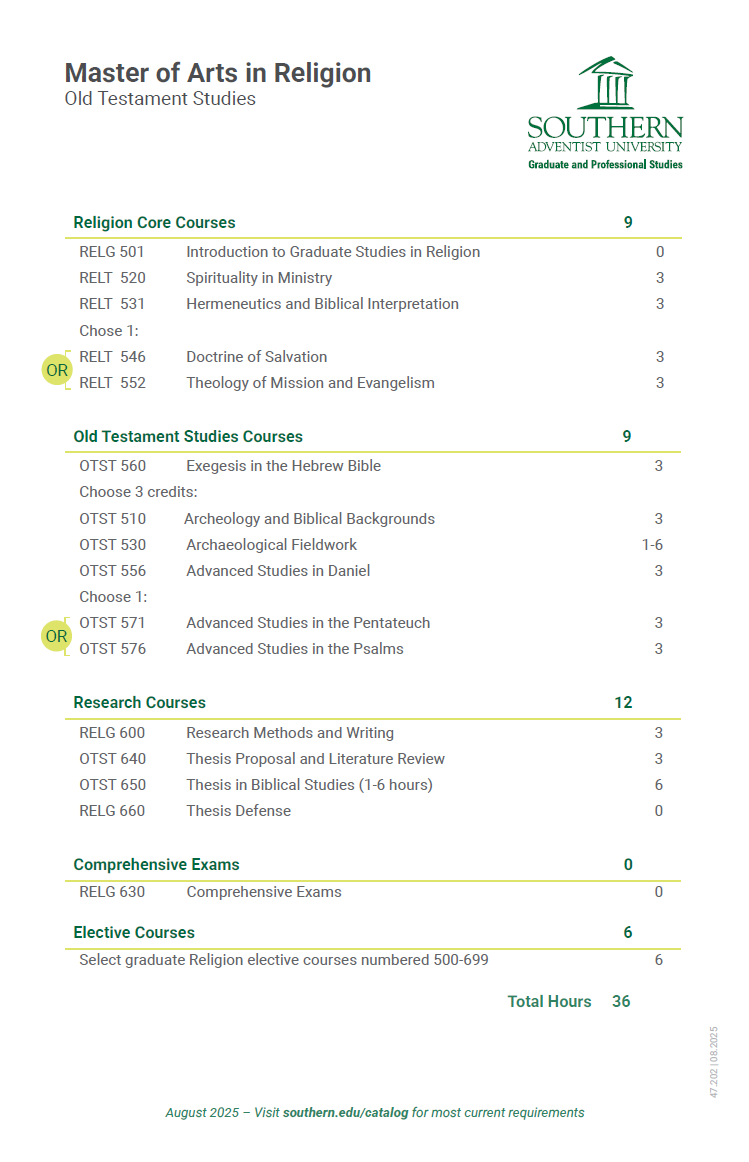This screenshot has width=749, height=1162.
Task: Click the Research Courses section heading
Action: (139, 702)
